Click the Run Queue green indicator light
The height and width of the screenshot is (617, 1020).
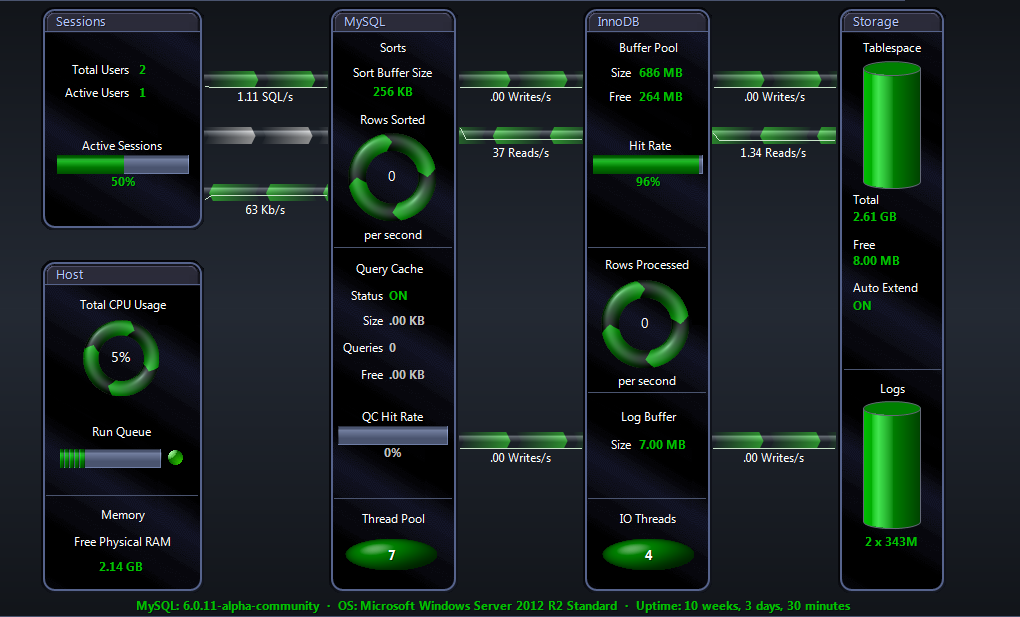tap(175, 458)
